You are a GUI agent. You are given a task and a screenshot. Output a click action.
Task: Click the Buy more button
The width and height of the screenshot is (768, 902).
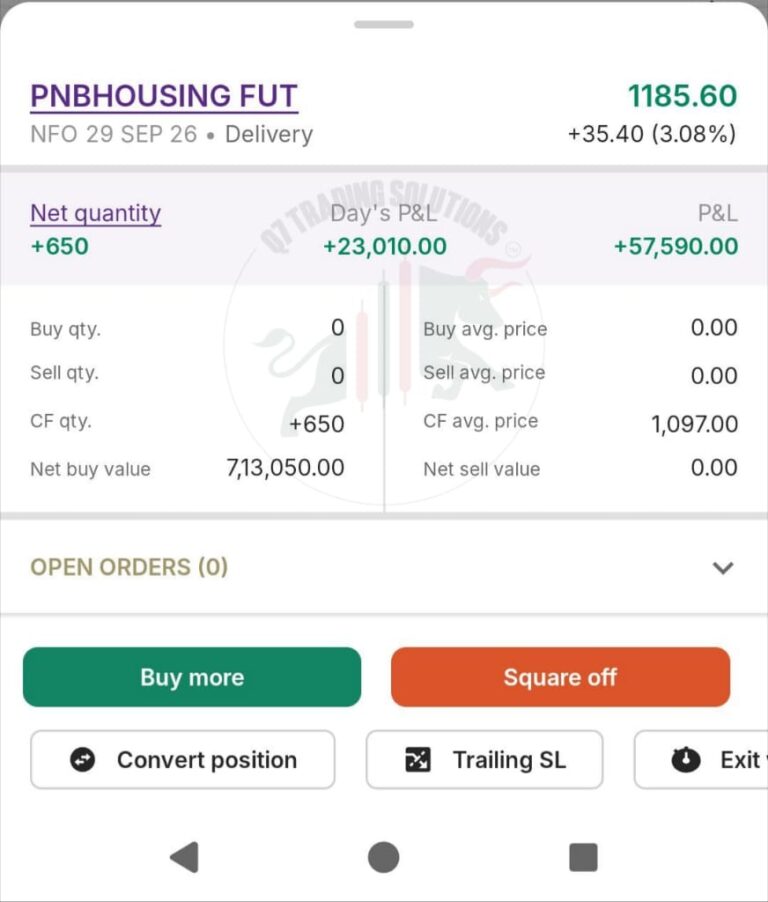tap(192, 677)
